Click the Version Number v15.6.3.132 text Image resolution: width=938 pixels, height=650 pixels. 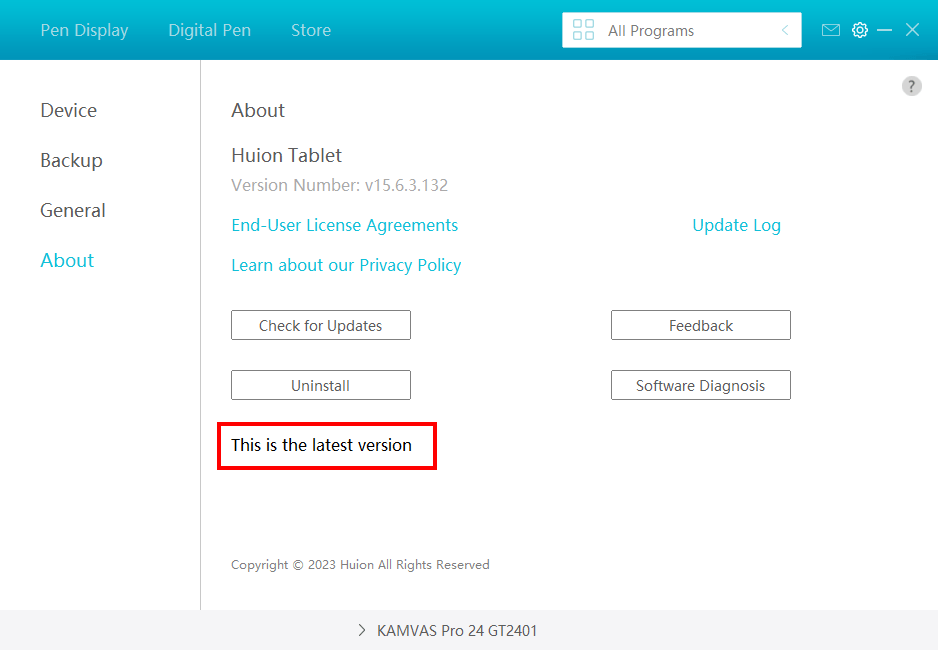[x=340, y=185]
